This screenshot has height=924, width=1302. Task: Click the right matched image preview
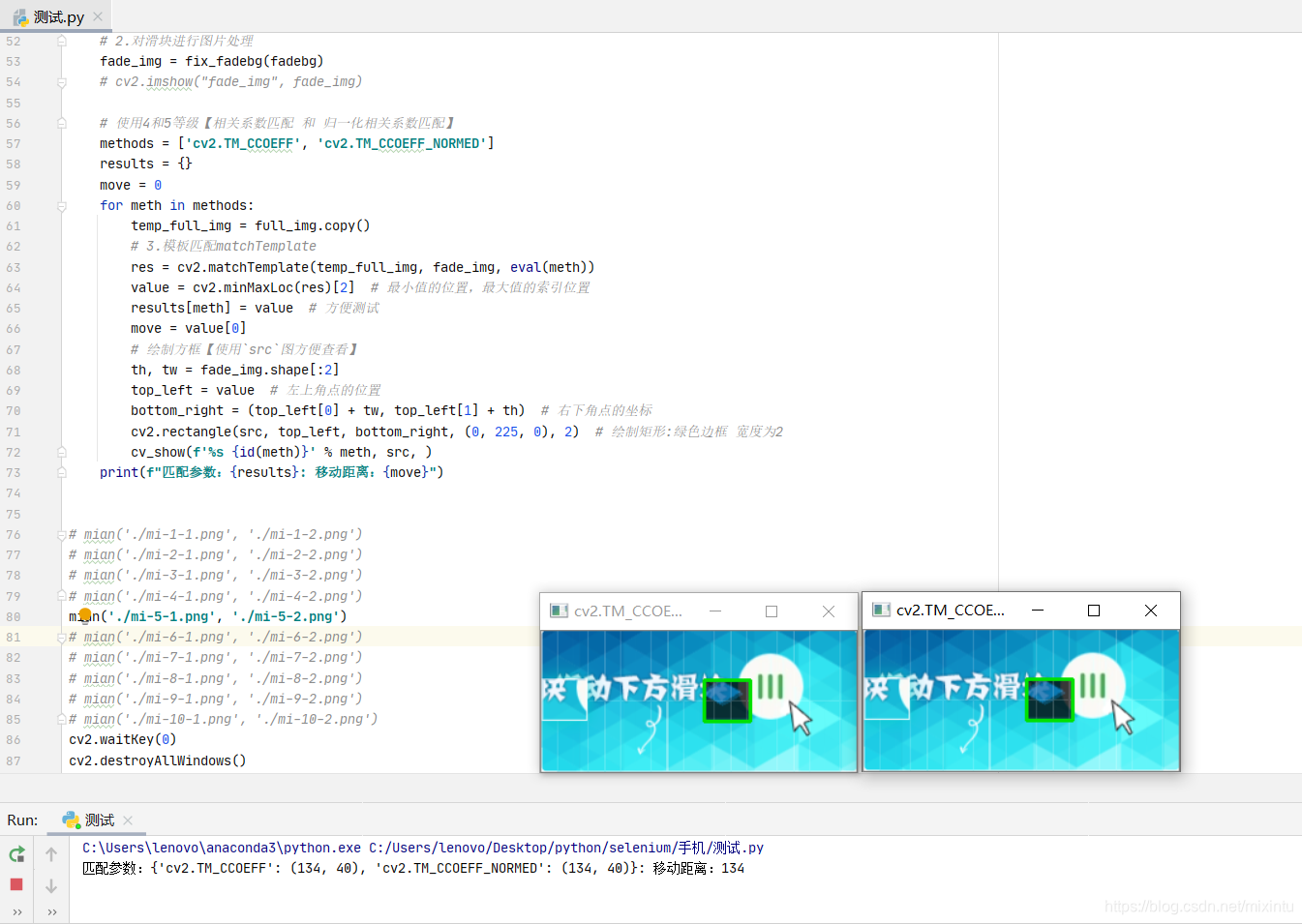coord(1021,700)
